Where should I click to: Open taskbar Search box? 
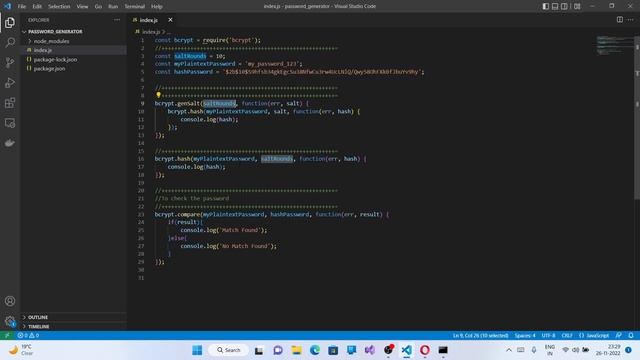[229, 350]
